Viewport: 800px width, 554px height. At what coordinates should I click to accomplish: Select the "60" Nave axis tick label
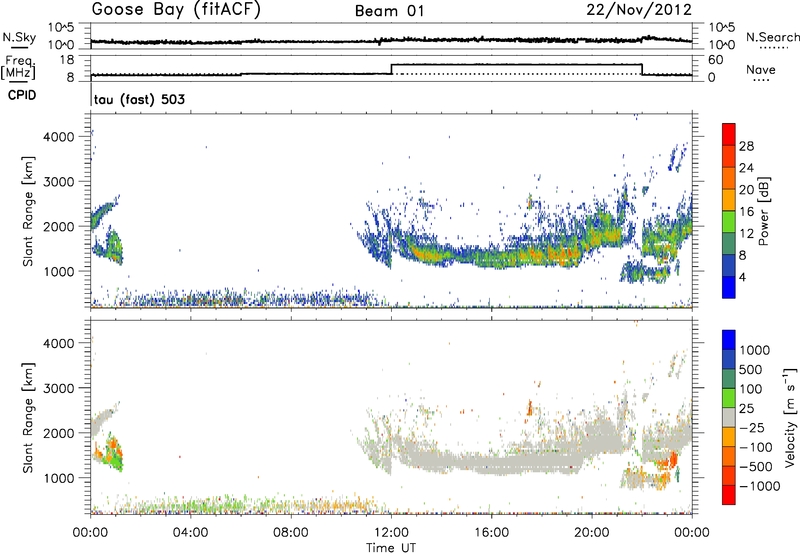pos(716,60)
